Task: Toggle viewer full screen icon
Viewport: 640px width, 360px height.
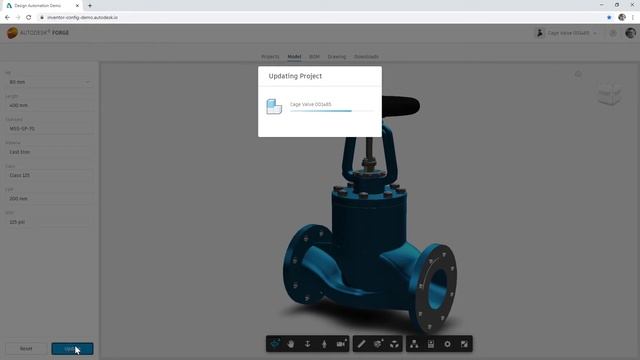Action: point(464,344)
